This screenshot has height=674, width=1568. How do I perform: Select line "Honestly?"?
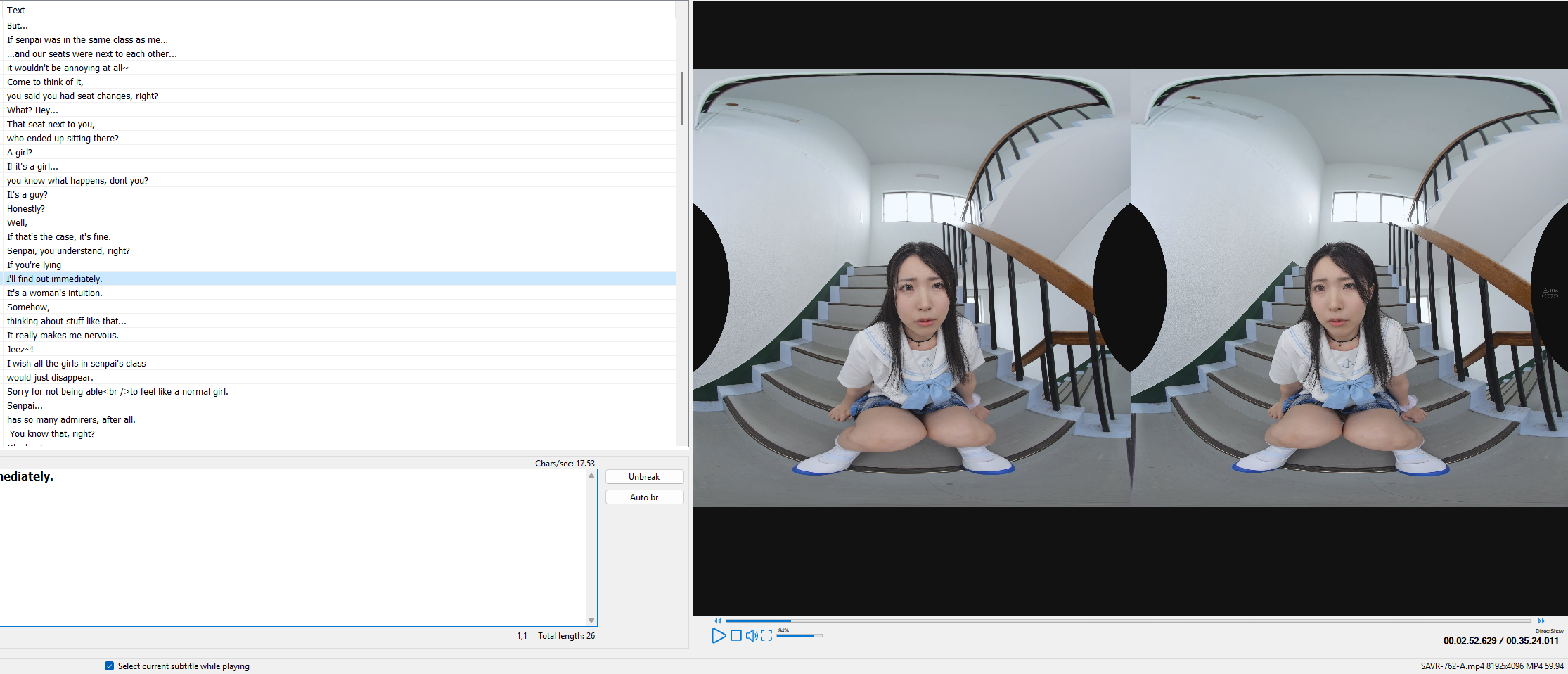click(339, 209)
